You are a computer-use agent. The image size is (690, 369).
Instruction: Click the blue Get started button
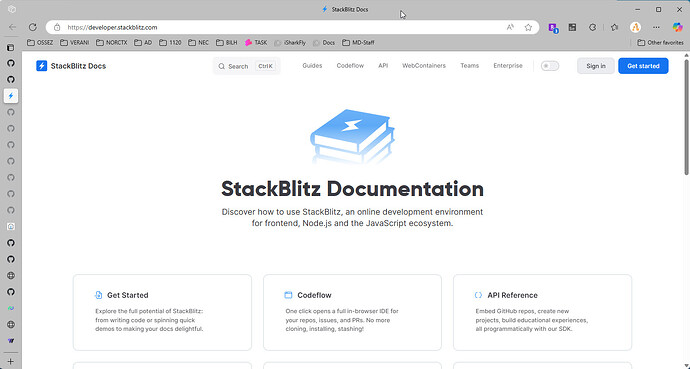643,66
